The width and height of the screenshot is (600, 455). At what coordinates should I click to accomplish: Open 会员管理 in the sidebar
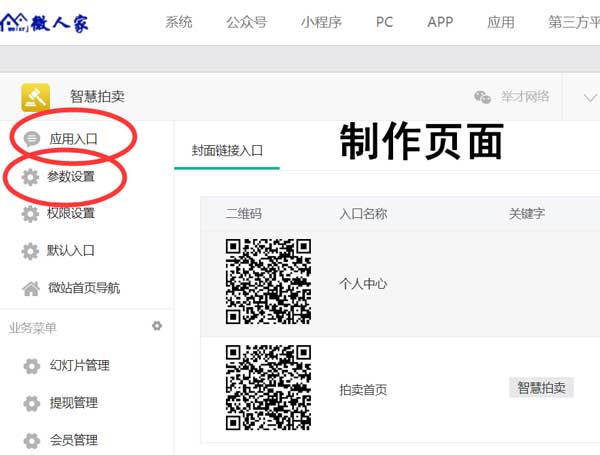point(73,440)
